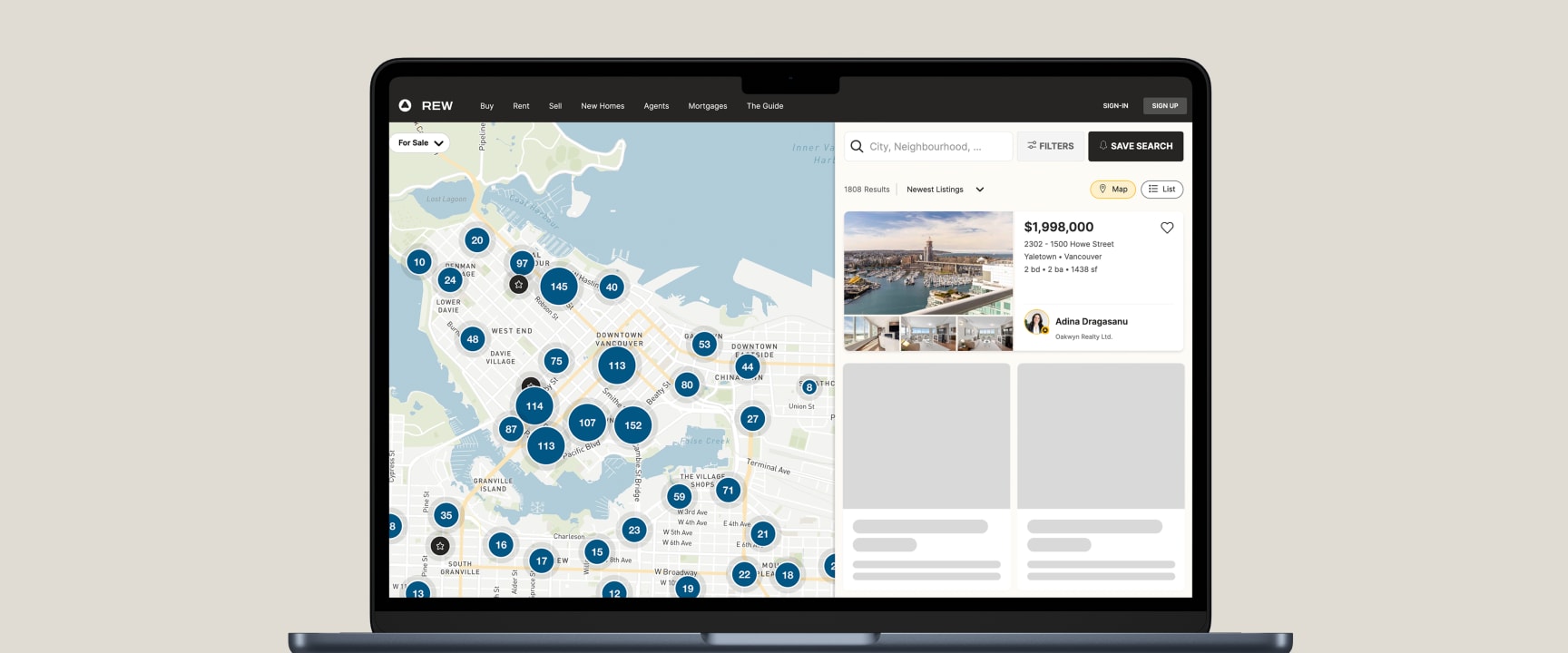1568x653 pixels.
Task: Open the main marina photo of listing
Action: [928, 263]
